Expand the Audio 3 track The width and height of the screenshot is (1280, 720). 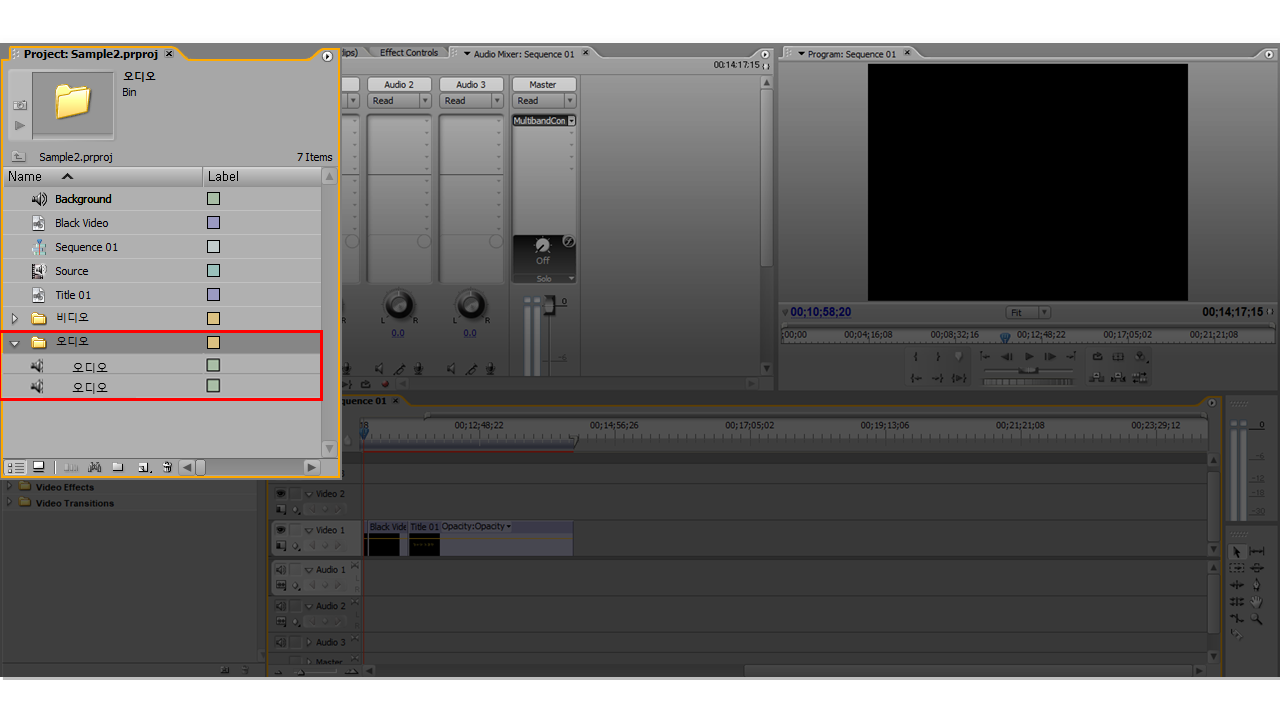[x=309, y=642]
